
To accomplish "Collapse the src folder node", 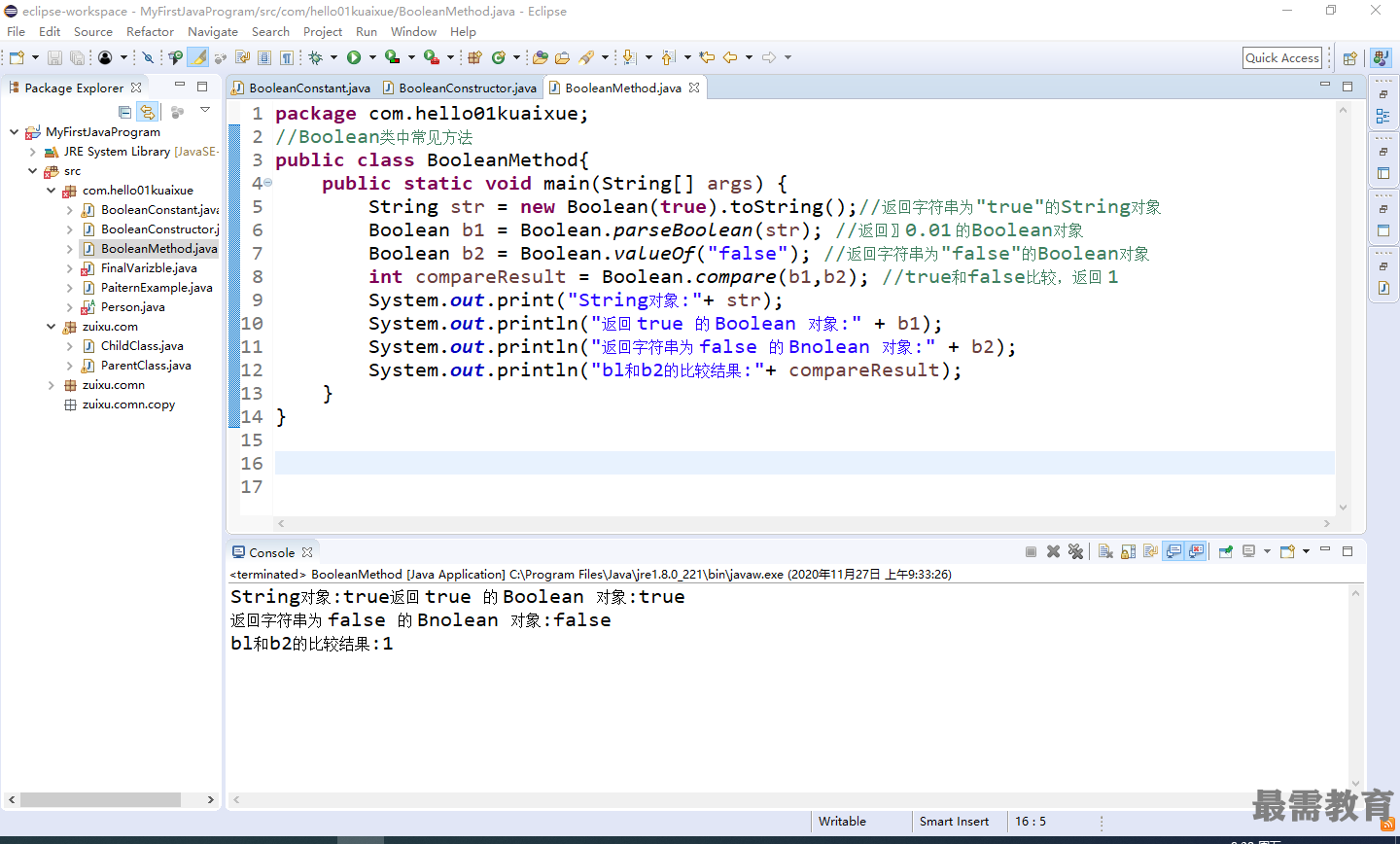I will point(32,171).
